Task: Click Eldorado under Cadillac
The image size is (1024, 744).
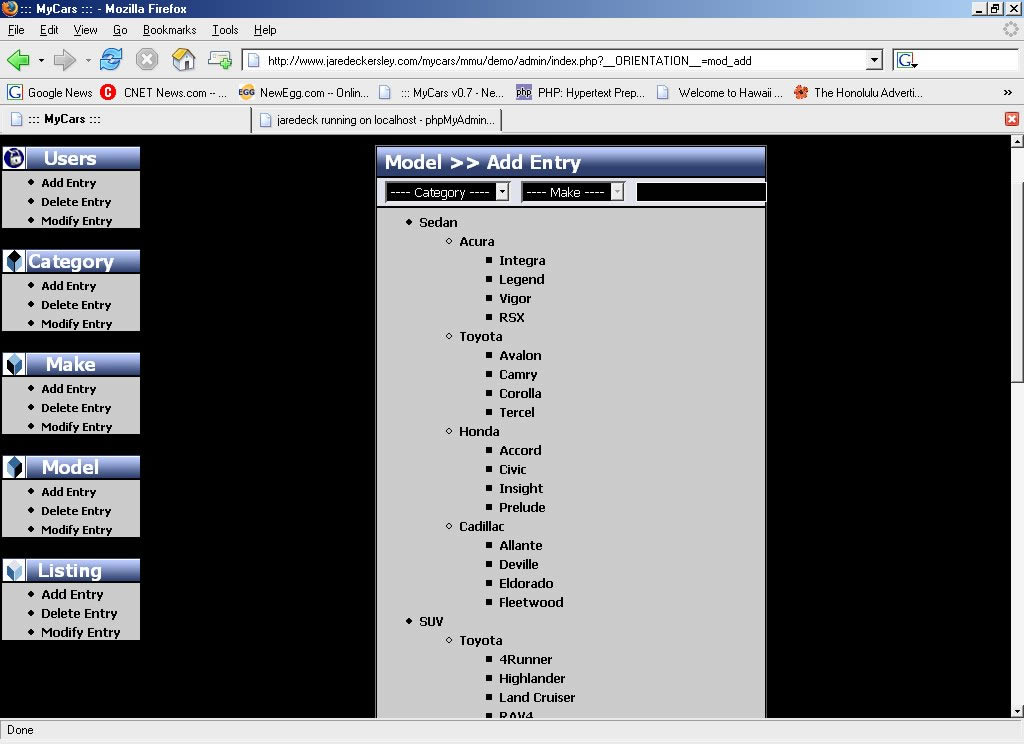Action: [526, 583]
